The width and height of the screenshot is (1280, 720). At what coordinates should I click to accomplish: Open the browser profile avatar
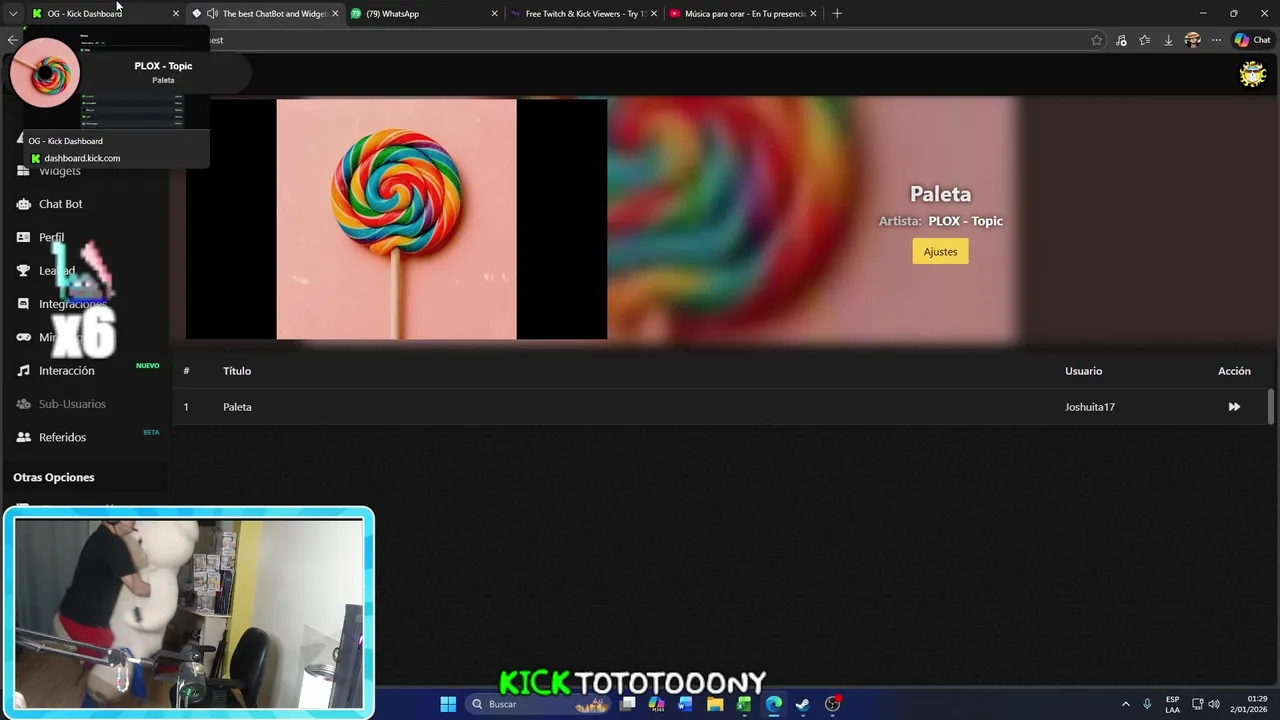[x=1192, y=40]
